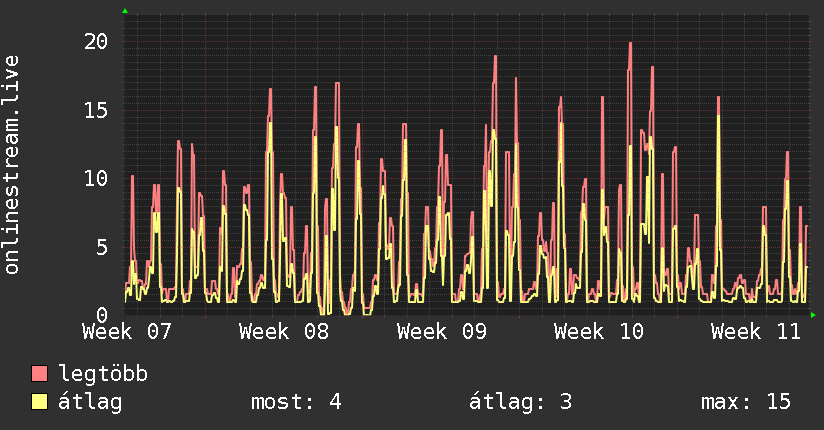The image size is (824, 430).
Task: Click the y-axis value 0
Action: coord(102,315)
